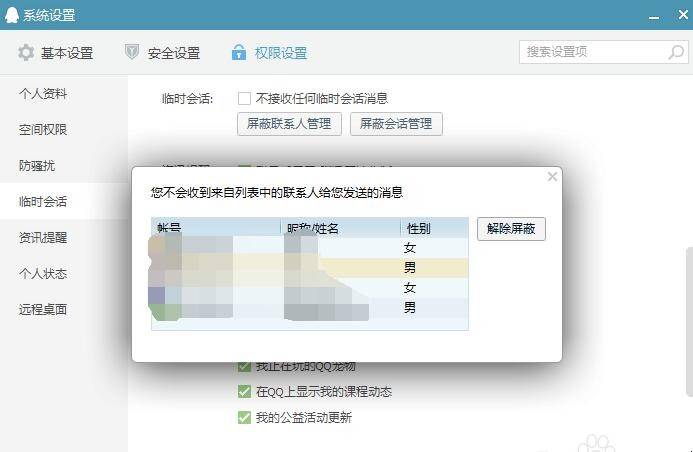Click the gear icon for basic settings
The image size is (693, 452).
tap(26, 53)
